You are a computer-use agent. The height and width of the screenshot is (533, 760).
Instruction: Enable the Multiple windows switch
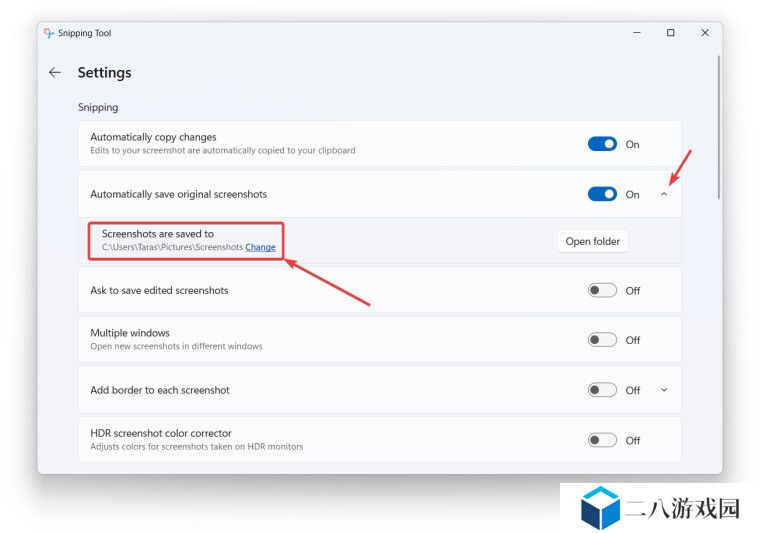pos(602,340)
